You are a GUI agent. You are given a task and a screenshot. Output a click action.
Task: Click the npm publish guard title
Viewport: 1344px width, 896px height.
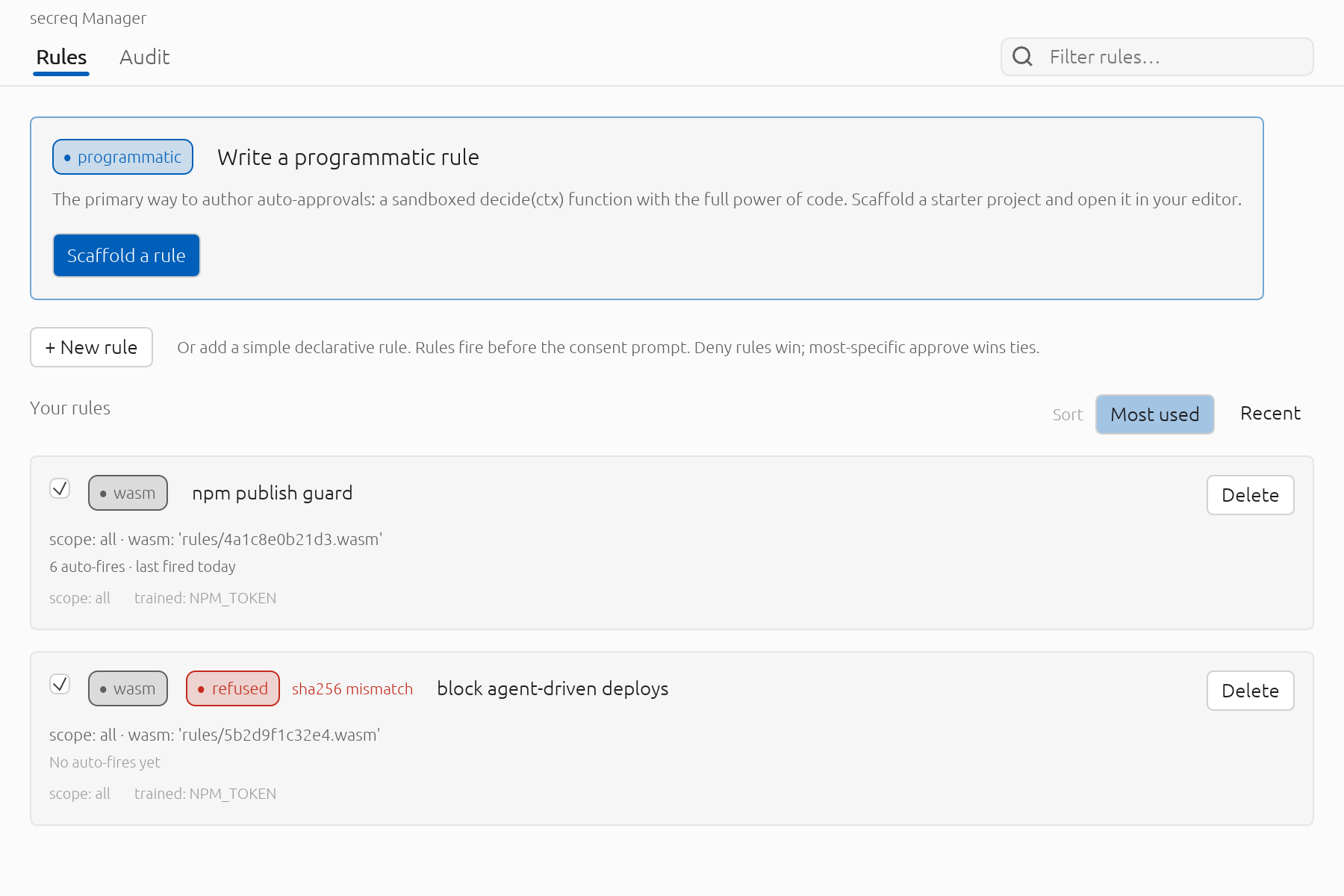(273, 494)
